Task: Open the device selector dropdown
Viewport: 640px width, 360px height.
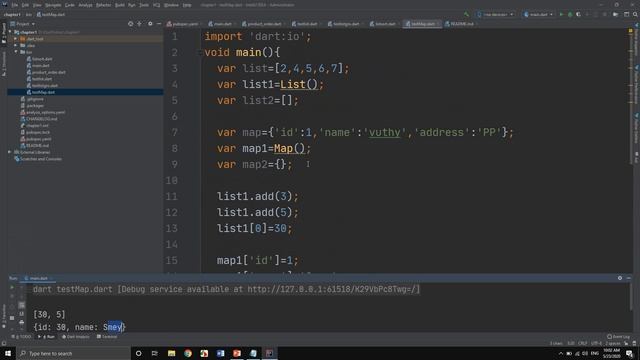Action: pyautogui.click(x=495, y=14)
